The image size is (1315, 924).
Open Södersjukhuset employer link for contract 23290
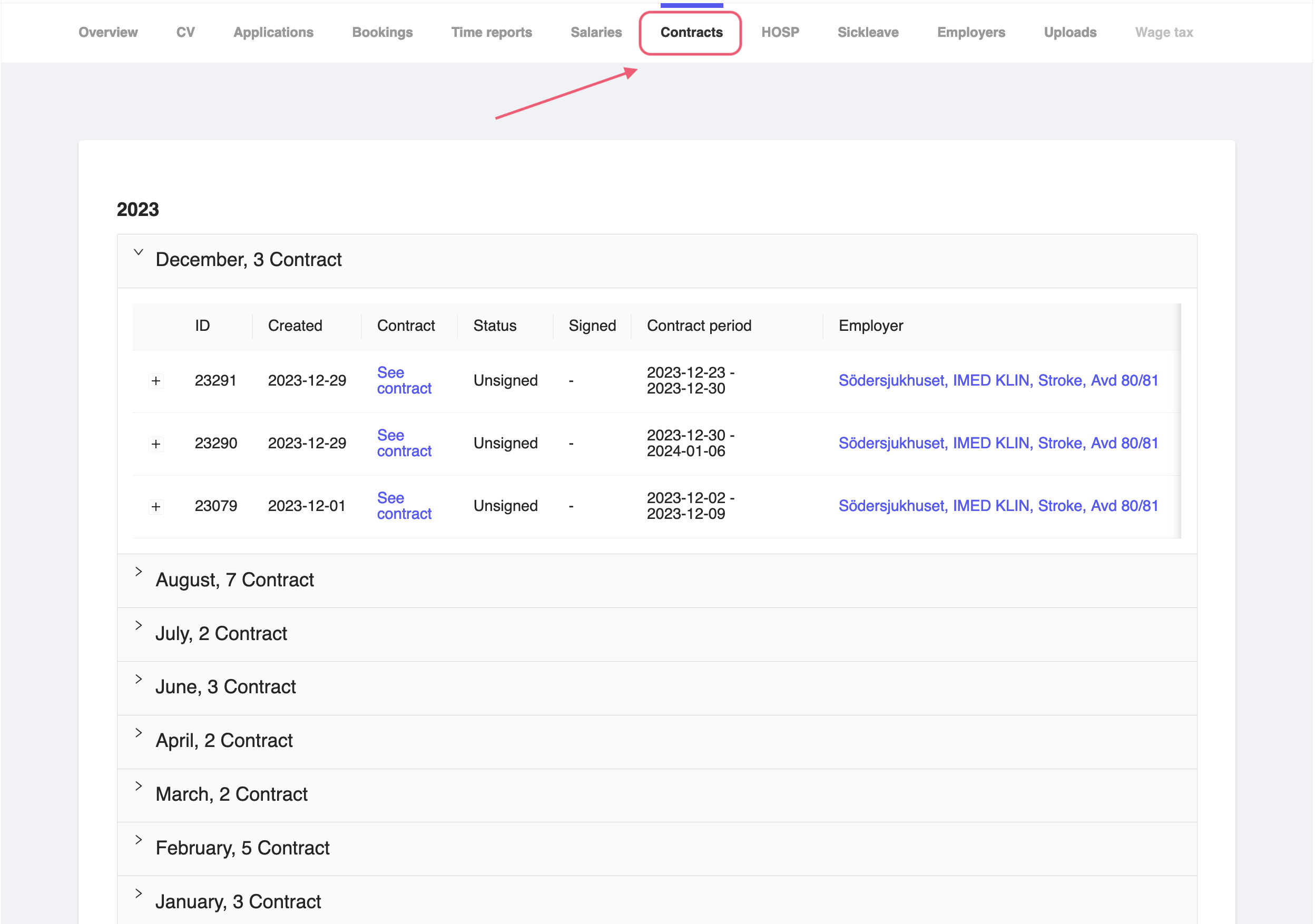point(998,443)
